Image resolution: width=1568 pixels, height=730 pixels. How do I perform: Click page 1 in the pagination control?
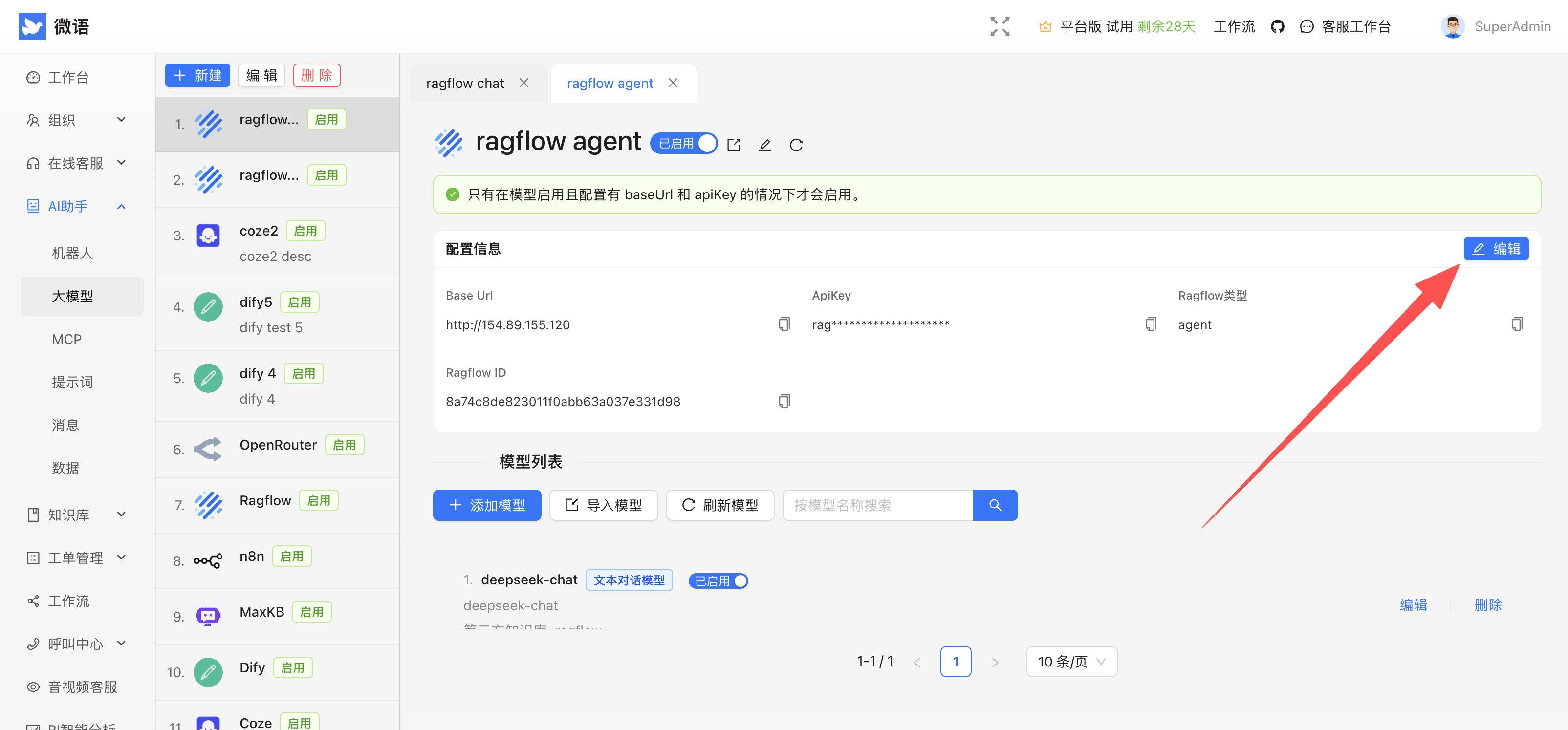click(x=956, y=661)
